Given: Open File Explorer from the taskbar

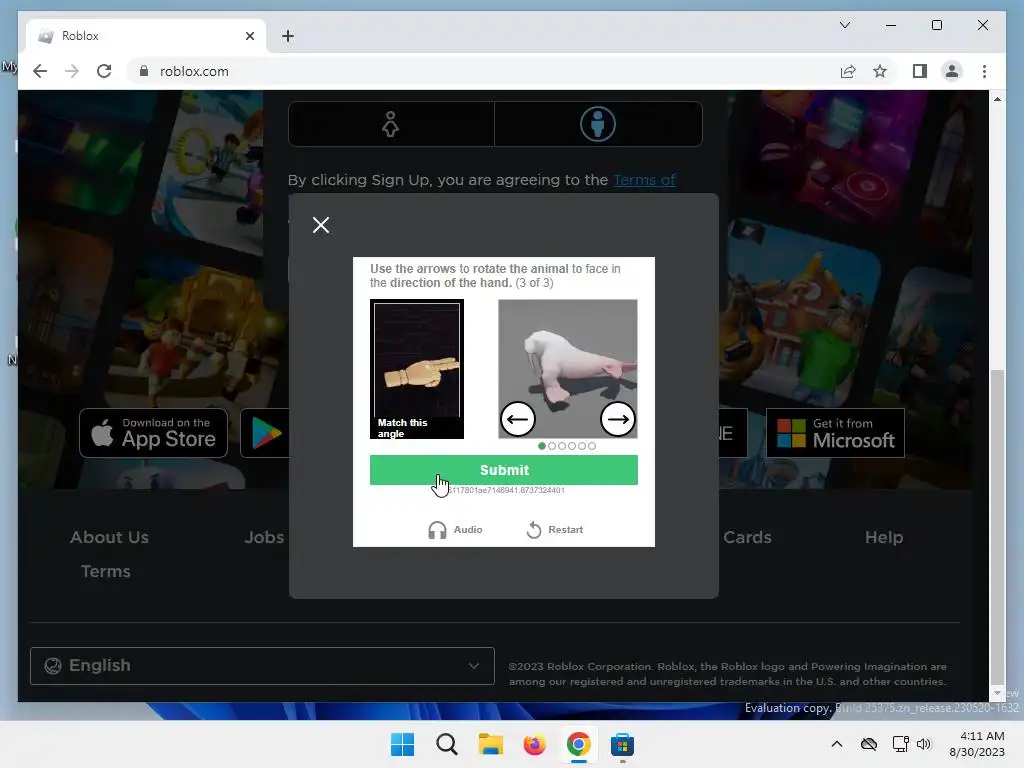Looking at the screenshot, I should coord(490,744).
